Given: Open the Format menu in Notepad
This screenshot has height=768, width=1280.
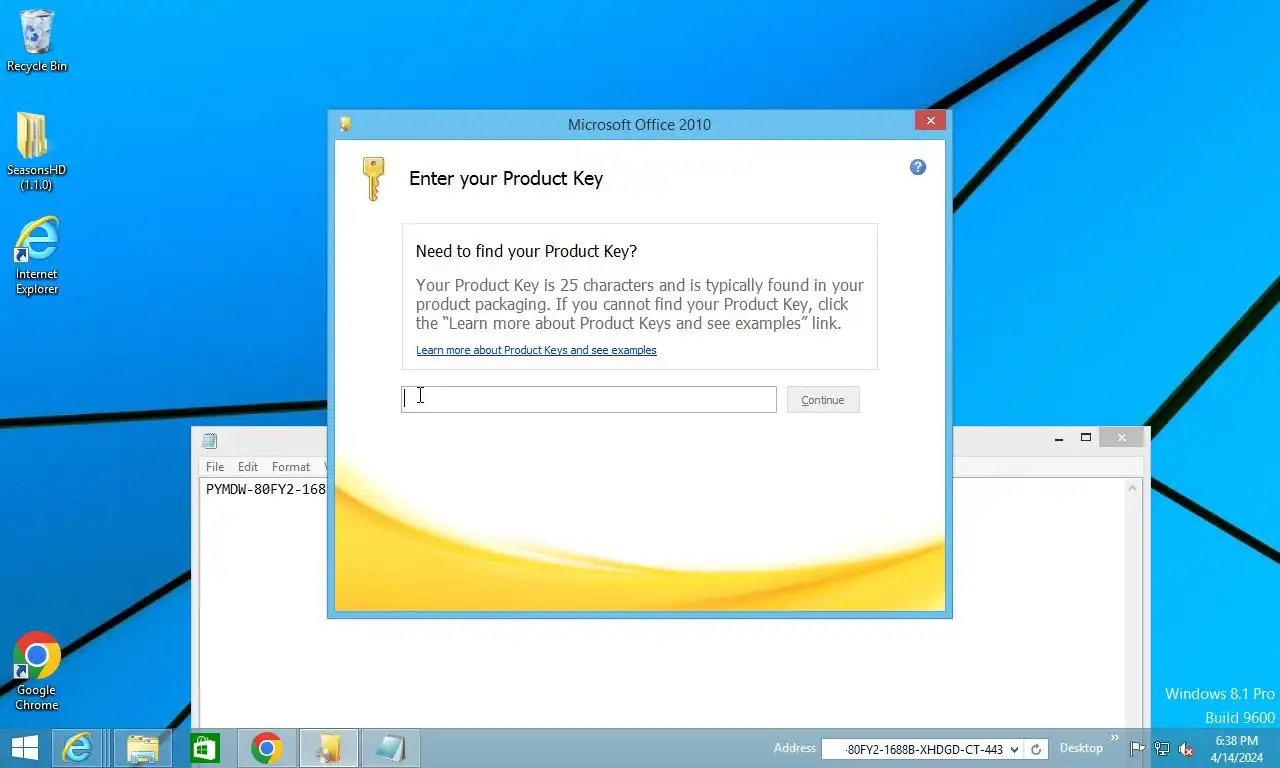Looking at the screenshot, I should [x=291, y=467].
